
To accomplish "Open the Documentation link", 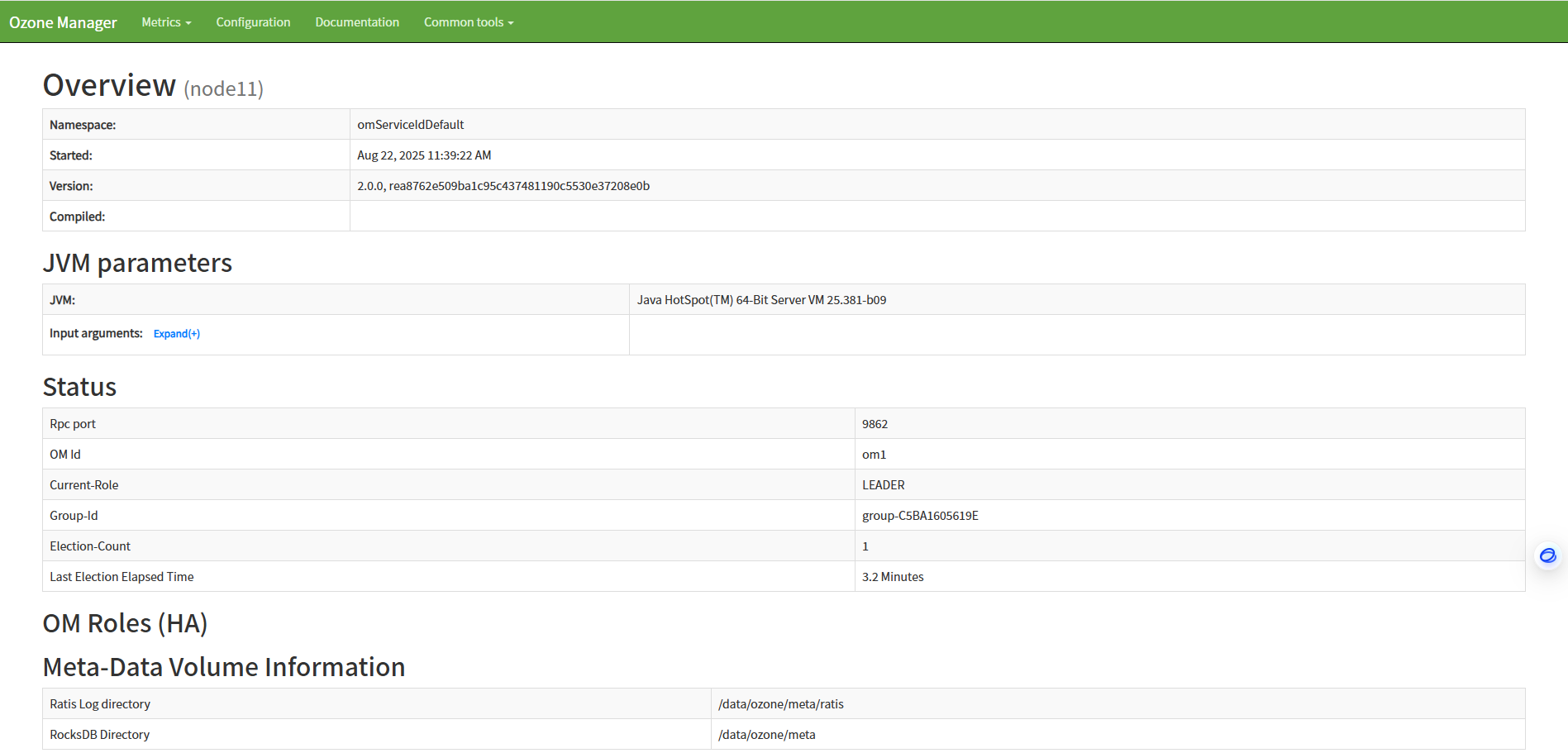I will click(x=357, y=22).
